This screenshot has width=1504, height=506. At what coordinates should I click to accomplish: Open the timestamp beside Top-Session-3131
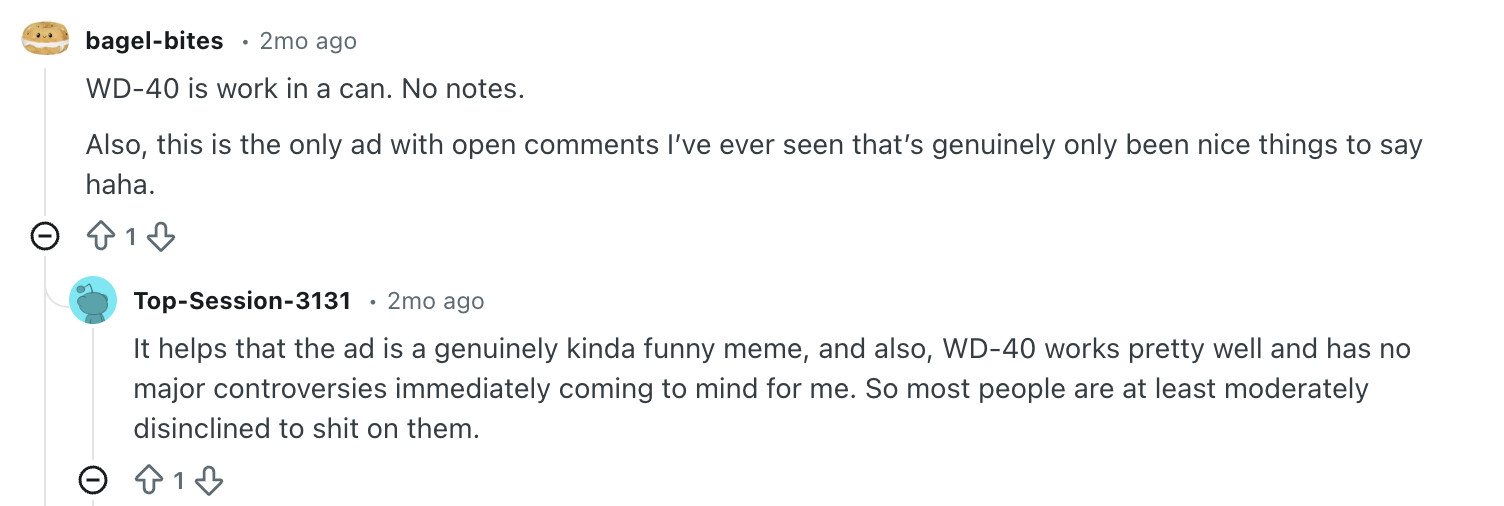tap(435, 301)
